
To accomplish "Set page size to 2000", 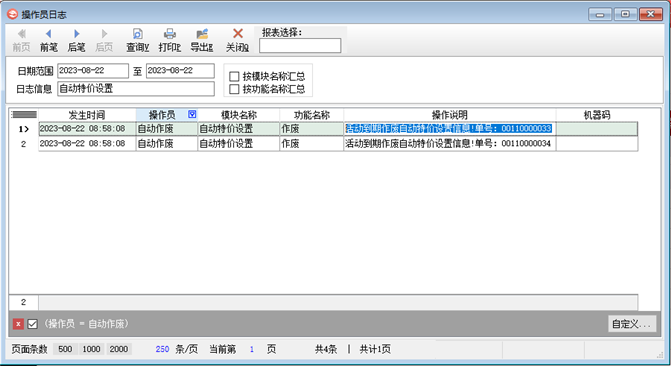I will 119,349.
